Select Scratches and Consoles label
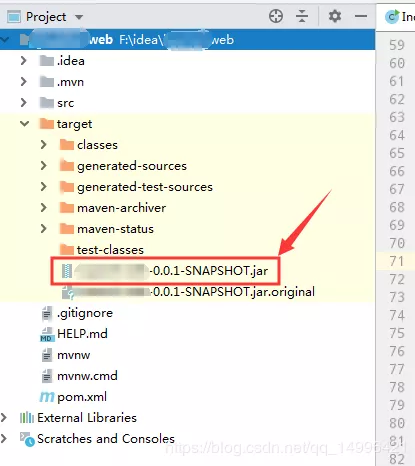 point(106,439)
